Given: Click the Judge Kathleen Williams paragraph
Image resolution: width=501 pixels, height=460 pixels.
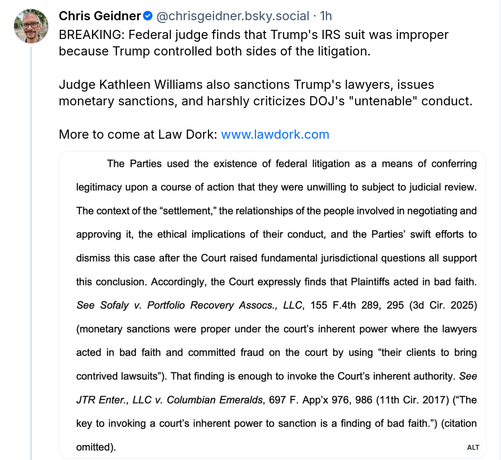Looking at the screenshot, I should (x=266, y=93).
